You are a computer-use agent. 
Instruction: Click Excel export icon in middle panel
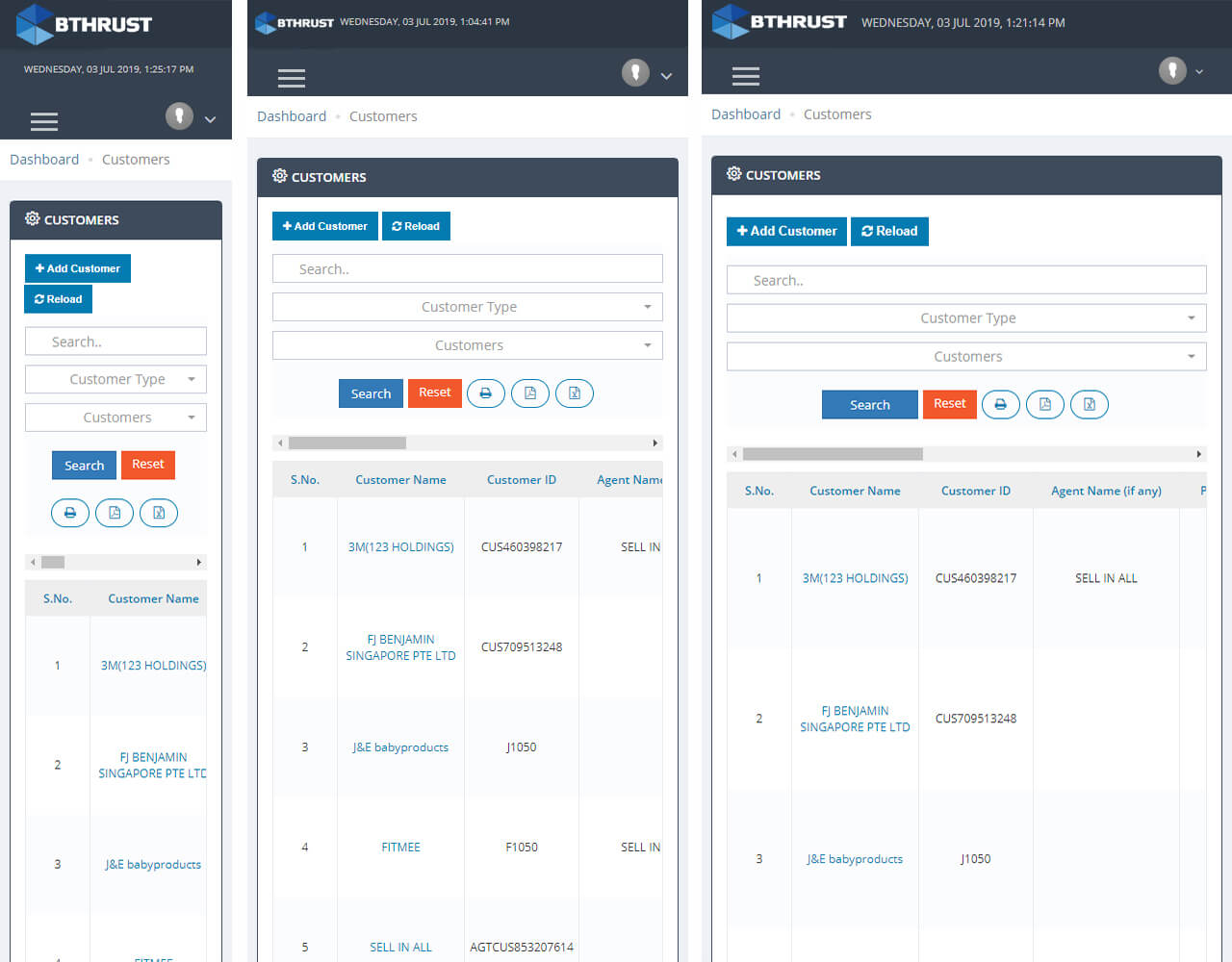pos(575,393)
